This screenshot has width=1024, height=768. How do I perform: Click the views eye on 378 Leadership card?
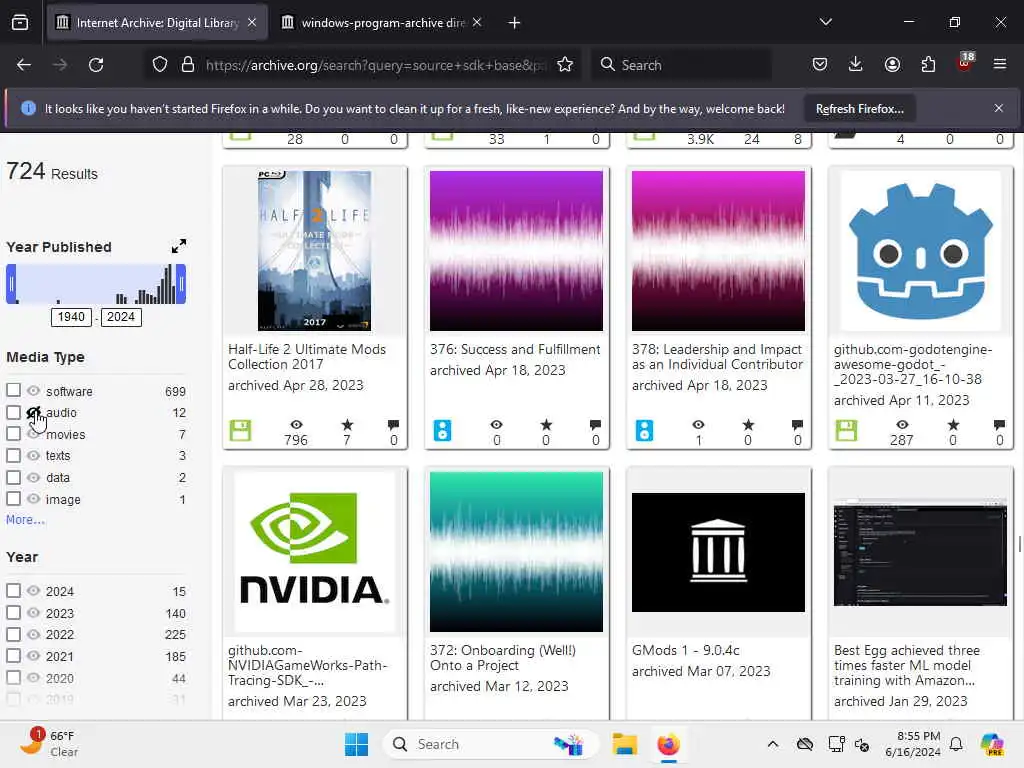point(698,425)
